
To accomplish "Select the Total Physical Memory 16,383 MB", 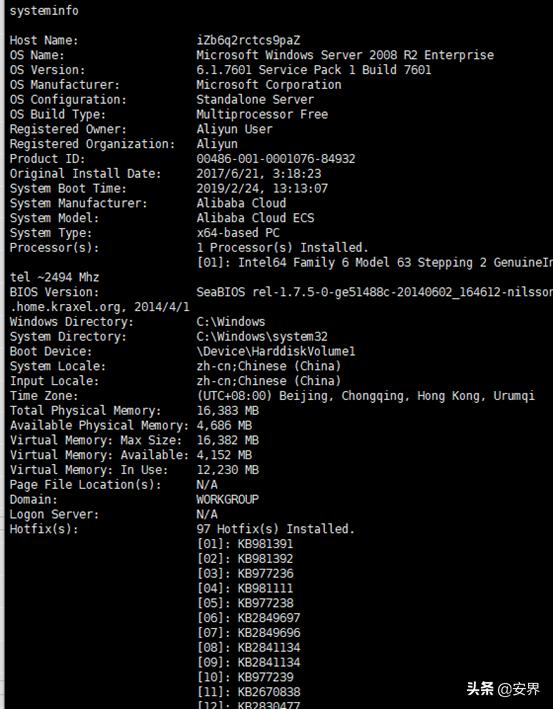I will tap(227, 411).
